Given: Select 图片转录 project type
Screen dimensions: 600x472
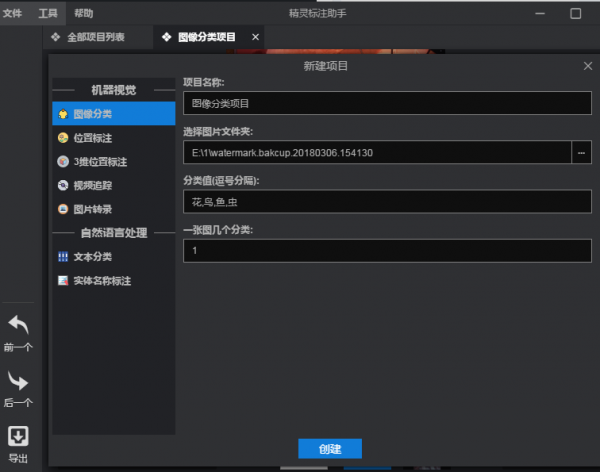Looking at the screenshot, I should [114, 209].
